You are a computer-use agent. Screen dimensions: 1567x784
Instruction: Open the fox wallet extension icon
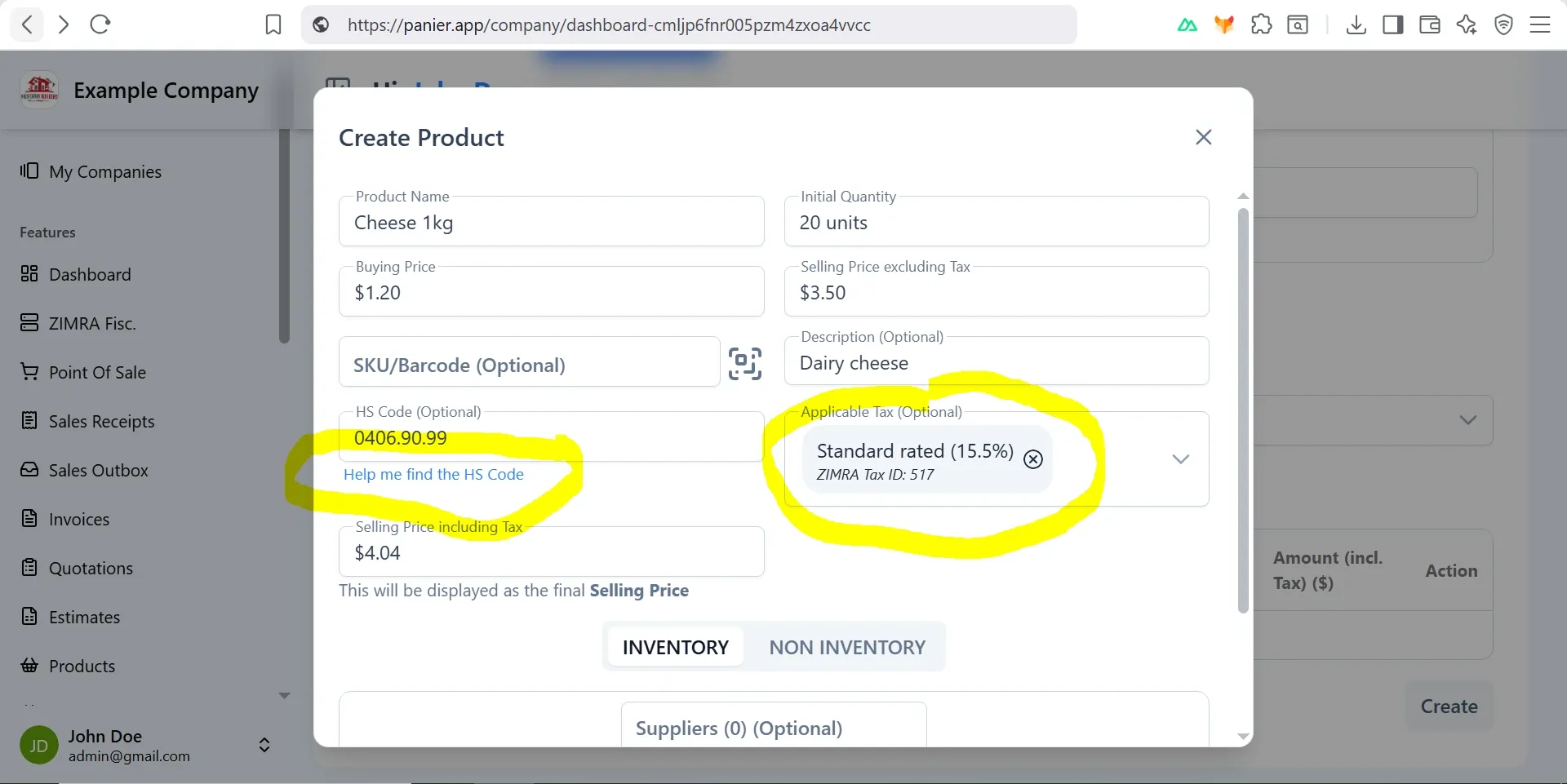1224,25
